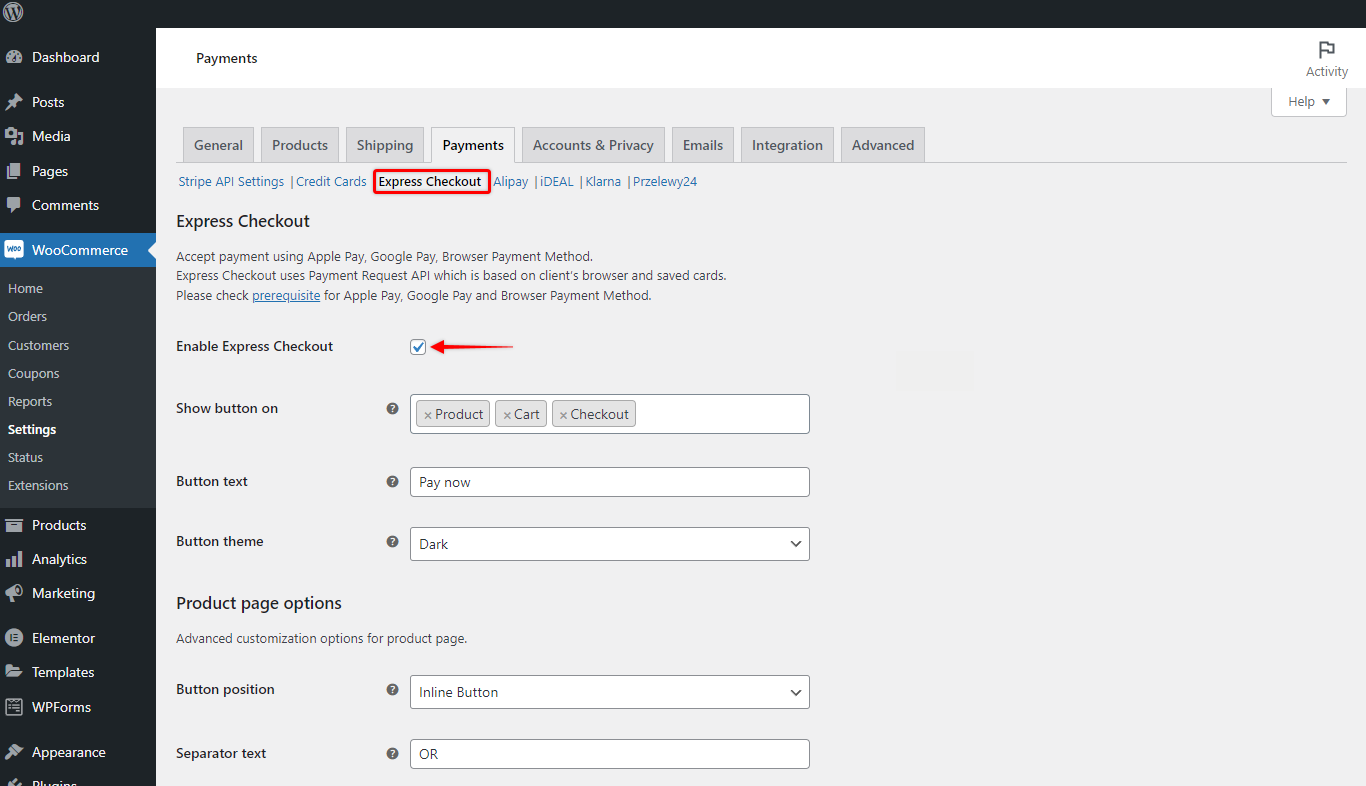Viewport: 1366px width, 786px height.
Task: Click into the Button text field
Action: pyautogui.click(x=609, y=482)
